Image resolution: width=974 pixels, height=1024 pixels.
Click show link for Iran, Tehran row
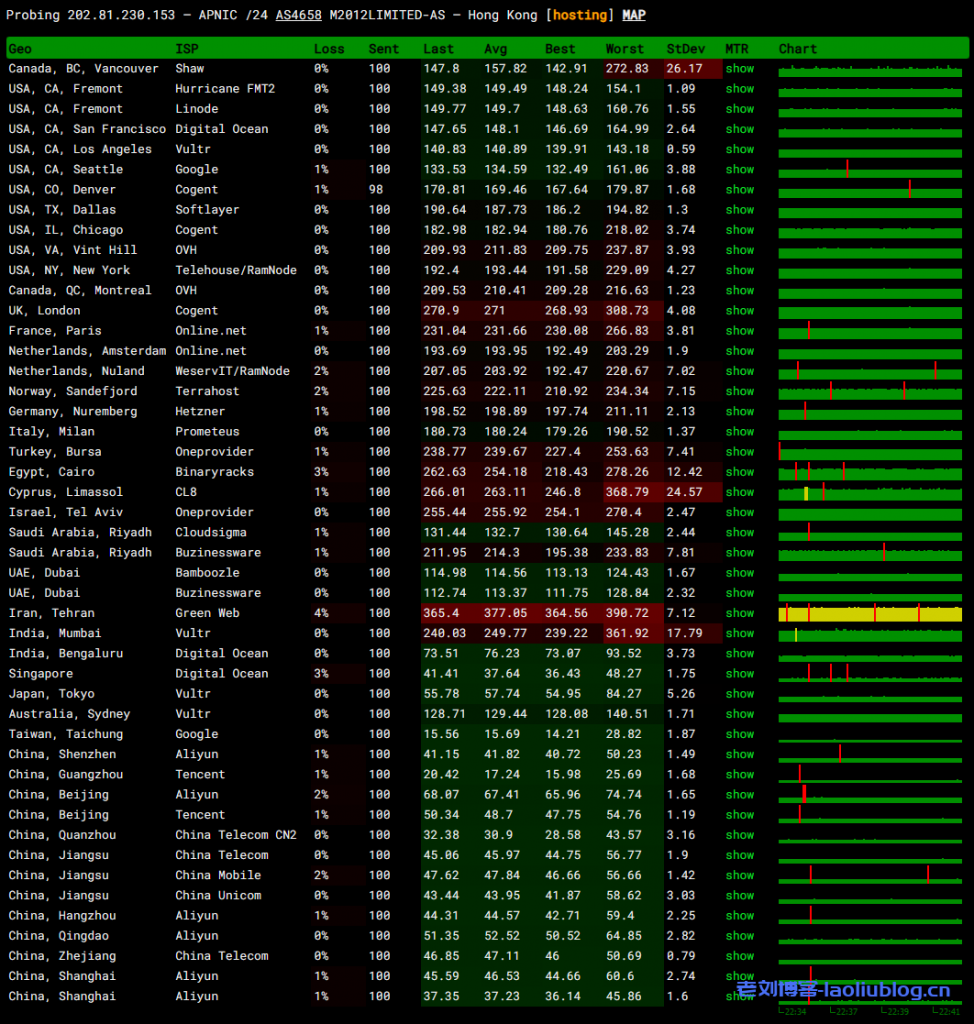click(x=740, y=613)
